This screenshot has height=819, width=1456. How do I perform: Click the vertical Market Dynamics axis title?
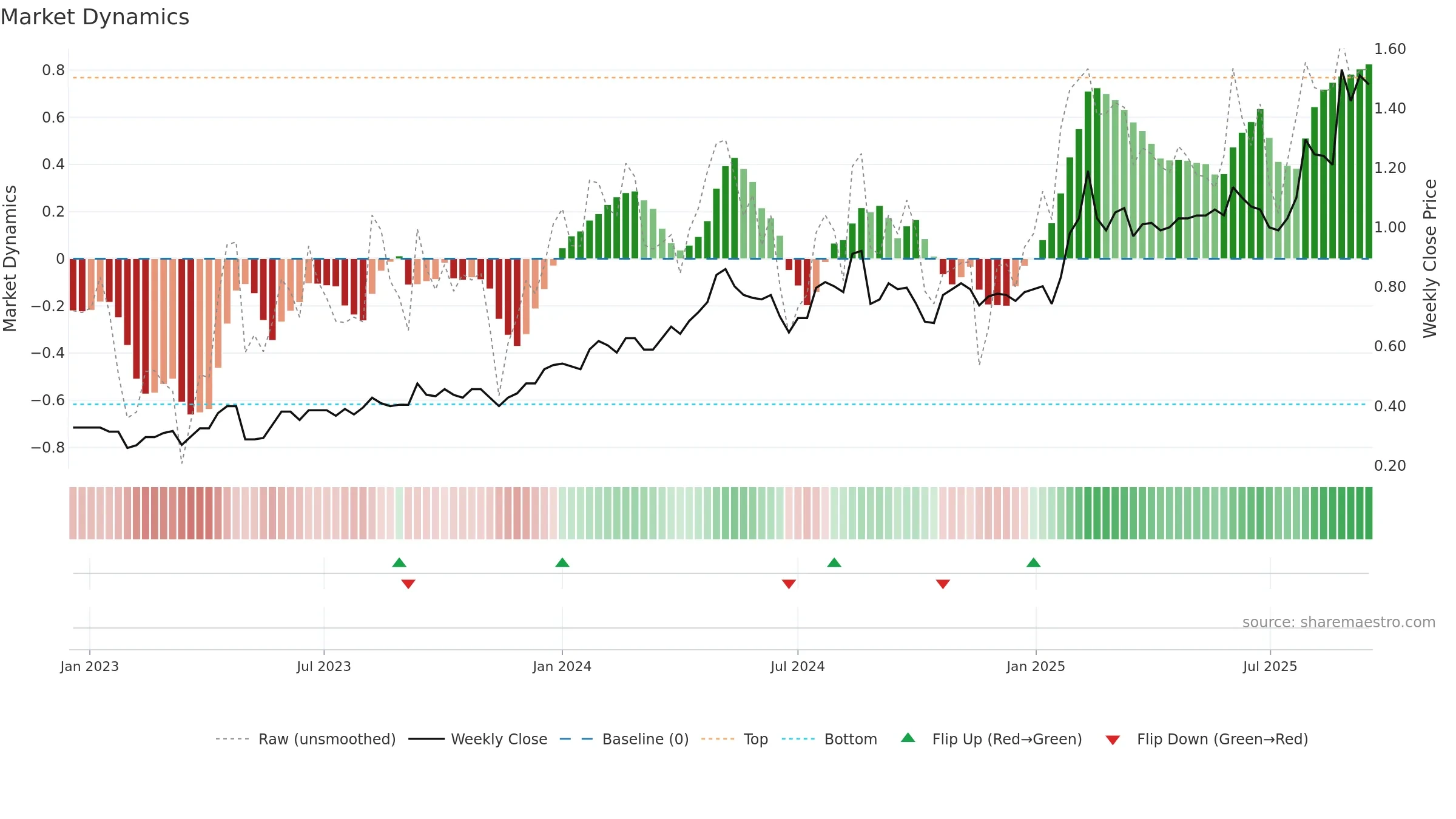tap(10, 258)
